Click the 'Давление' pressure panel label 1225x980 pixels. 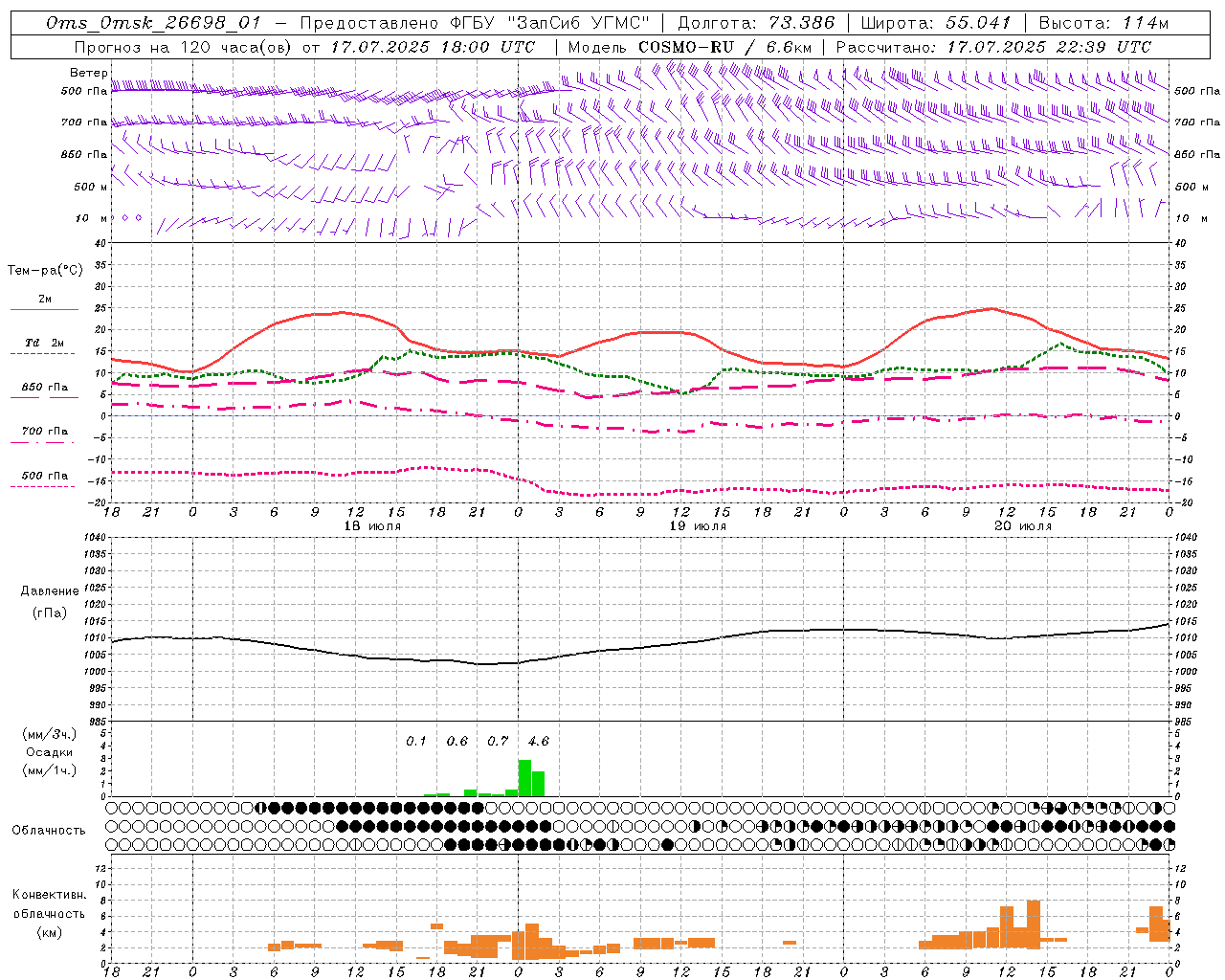click(x=50, y=591)
